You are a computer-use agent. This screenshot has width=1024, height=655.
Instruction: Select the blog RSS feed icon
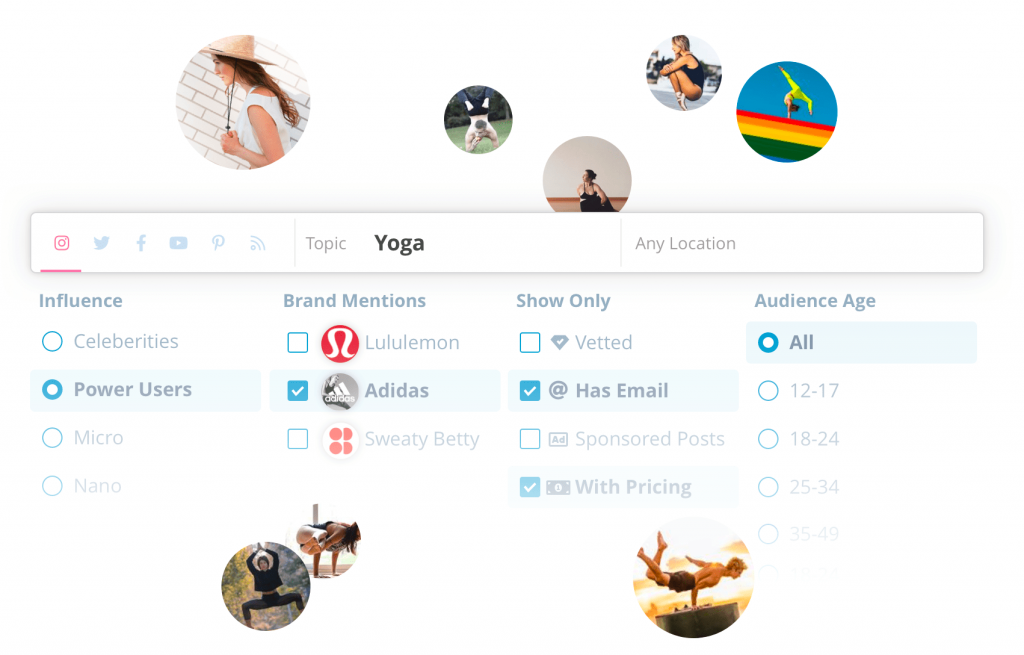[257, 243]
